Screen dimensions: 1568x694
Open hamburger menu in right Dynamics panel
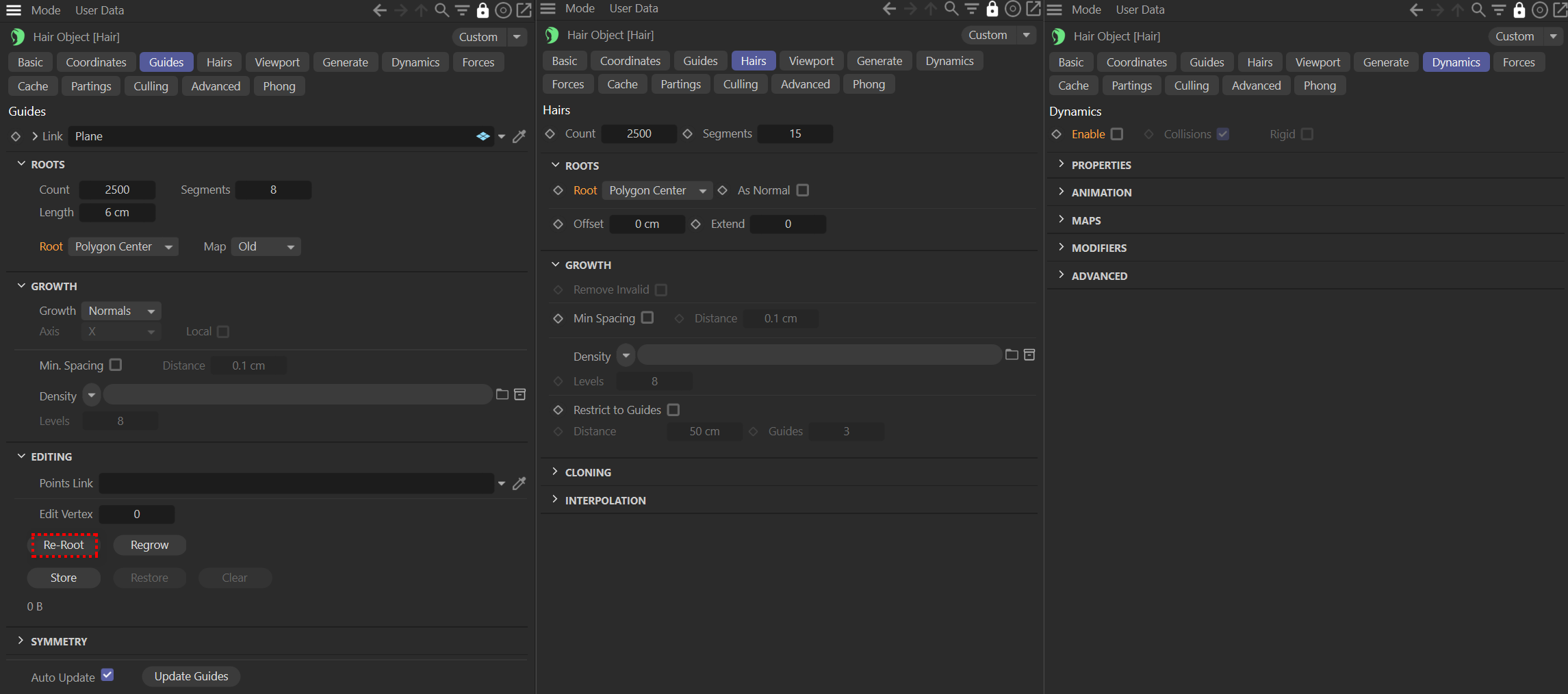(x=1055, y=10)
